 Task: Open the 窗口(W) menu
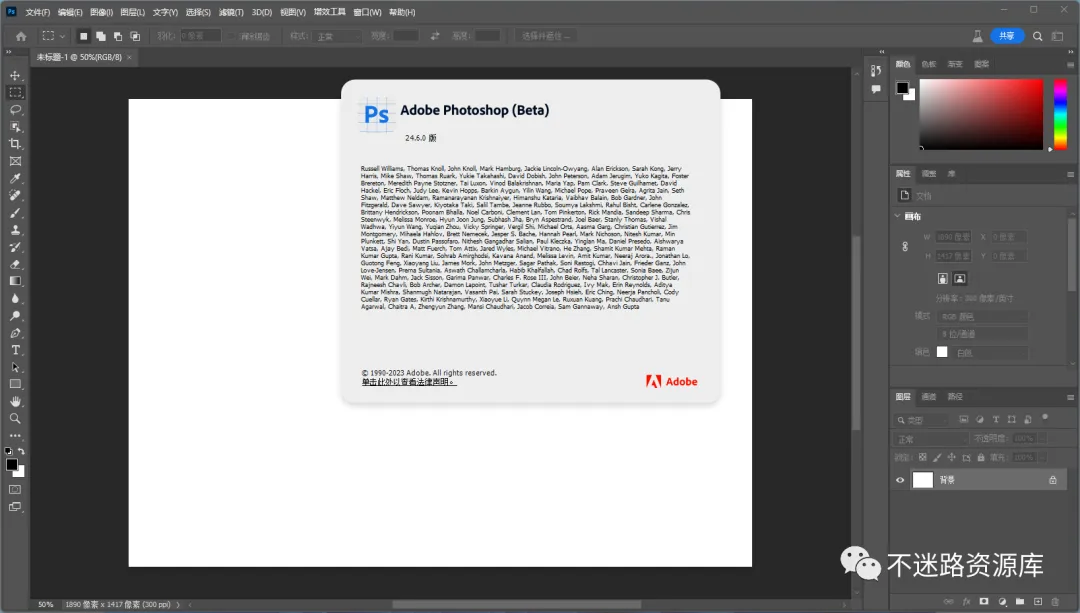(367, 12)
